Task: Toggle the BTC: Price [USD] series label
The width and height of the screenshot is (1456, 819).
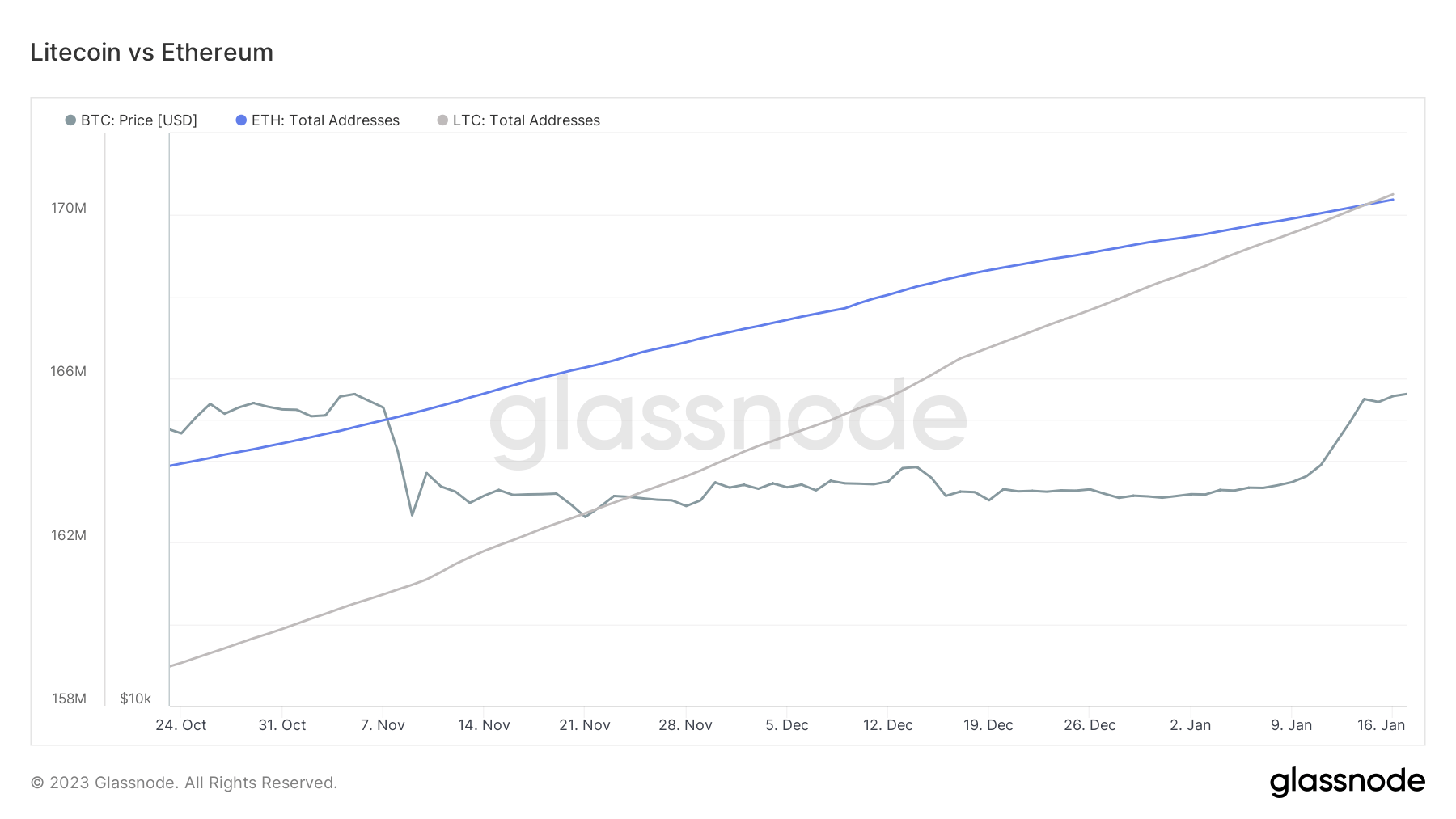Action: [139, 120]
